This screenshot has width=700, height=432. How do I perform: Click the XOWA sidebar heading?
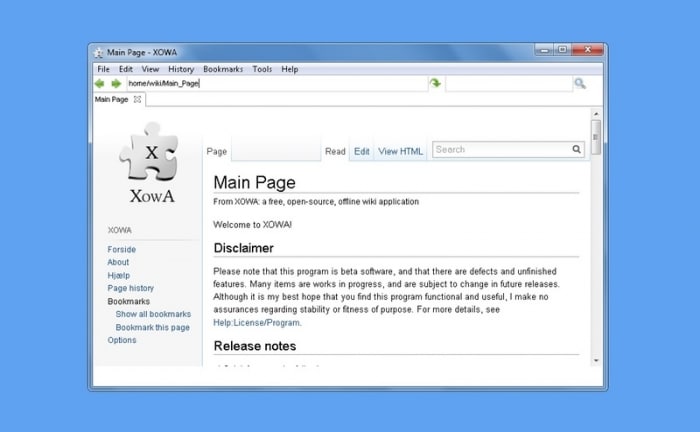pos(120,230)
